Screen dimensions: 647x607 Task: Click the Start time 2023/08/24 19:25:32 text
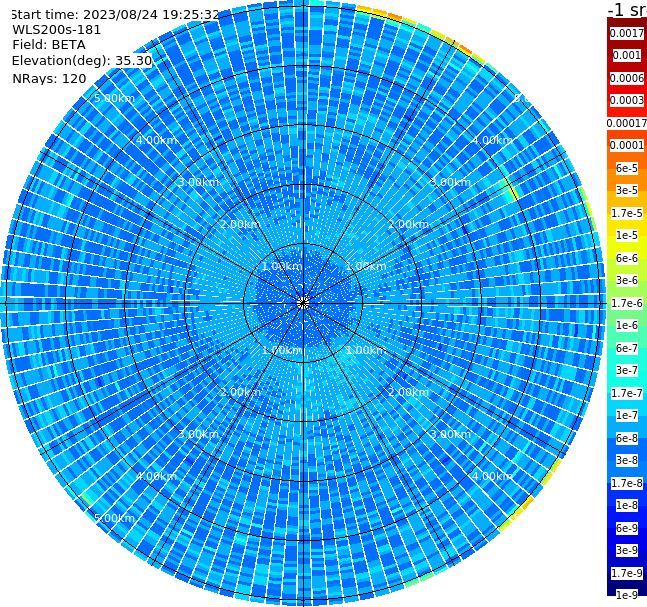(115, 14)
